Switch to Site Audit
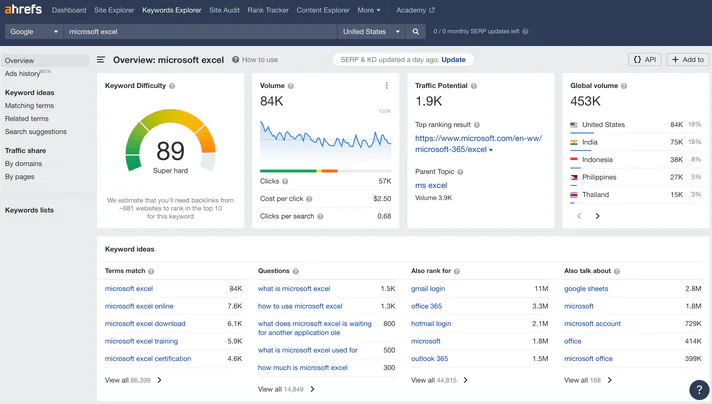 pyautogui.click(x=224, y=10)
